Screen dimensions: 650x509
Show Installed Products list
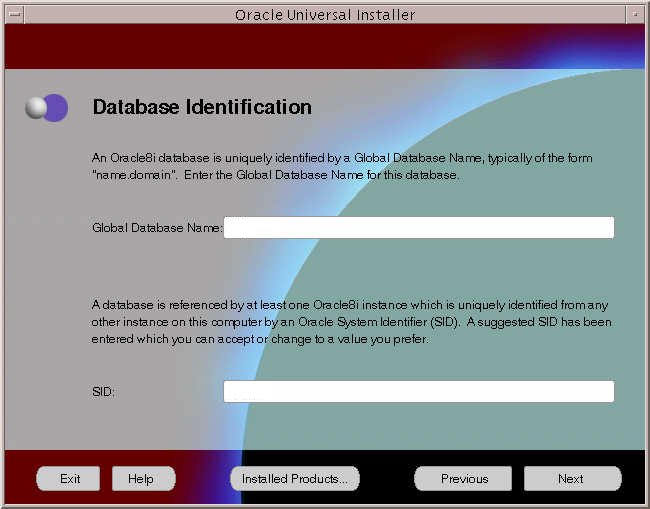tap(295, 479)
